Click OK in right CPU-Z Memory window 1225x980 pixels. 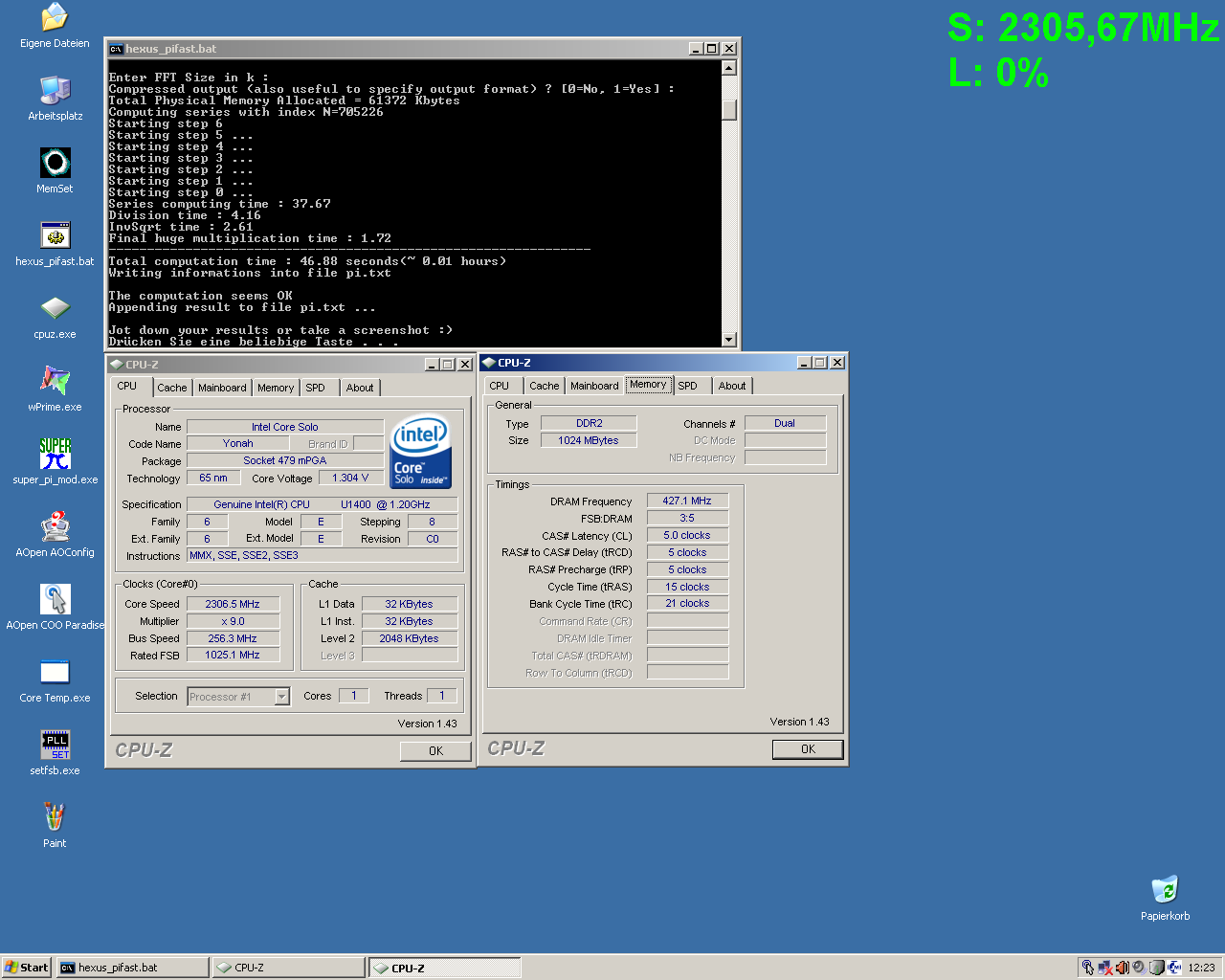(808, 749)
